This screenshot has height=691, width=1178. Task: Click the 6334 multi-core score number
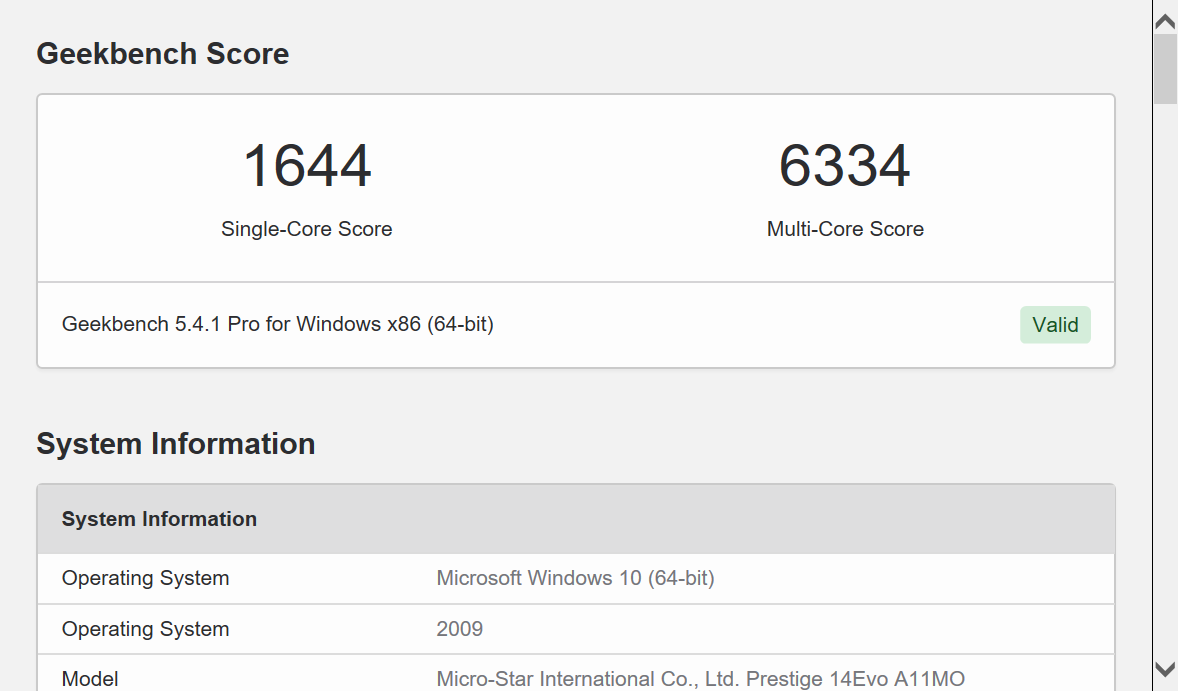[x=844, y=166]
